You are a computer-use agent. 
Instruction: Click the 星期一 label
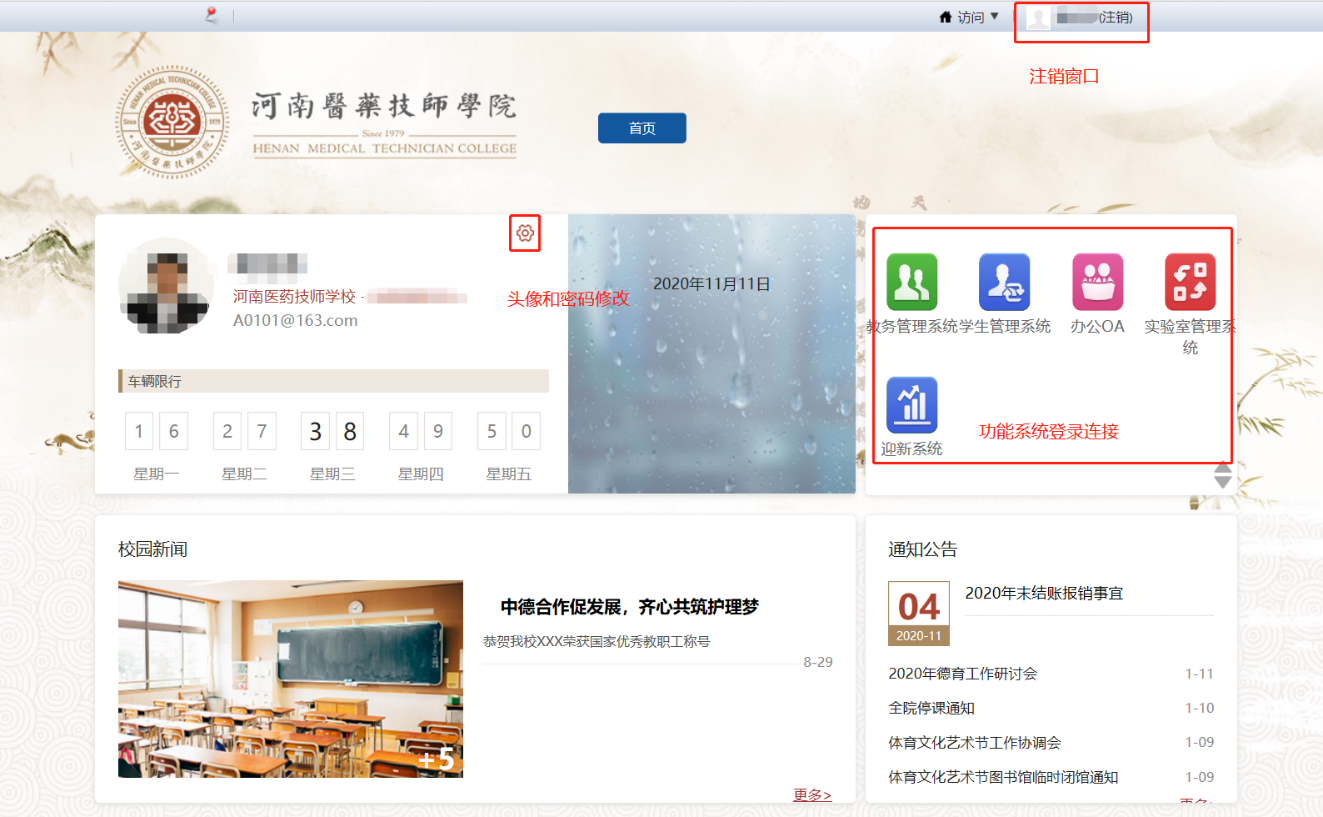[156, 474]
